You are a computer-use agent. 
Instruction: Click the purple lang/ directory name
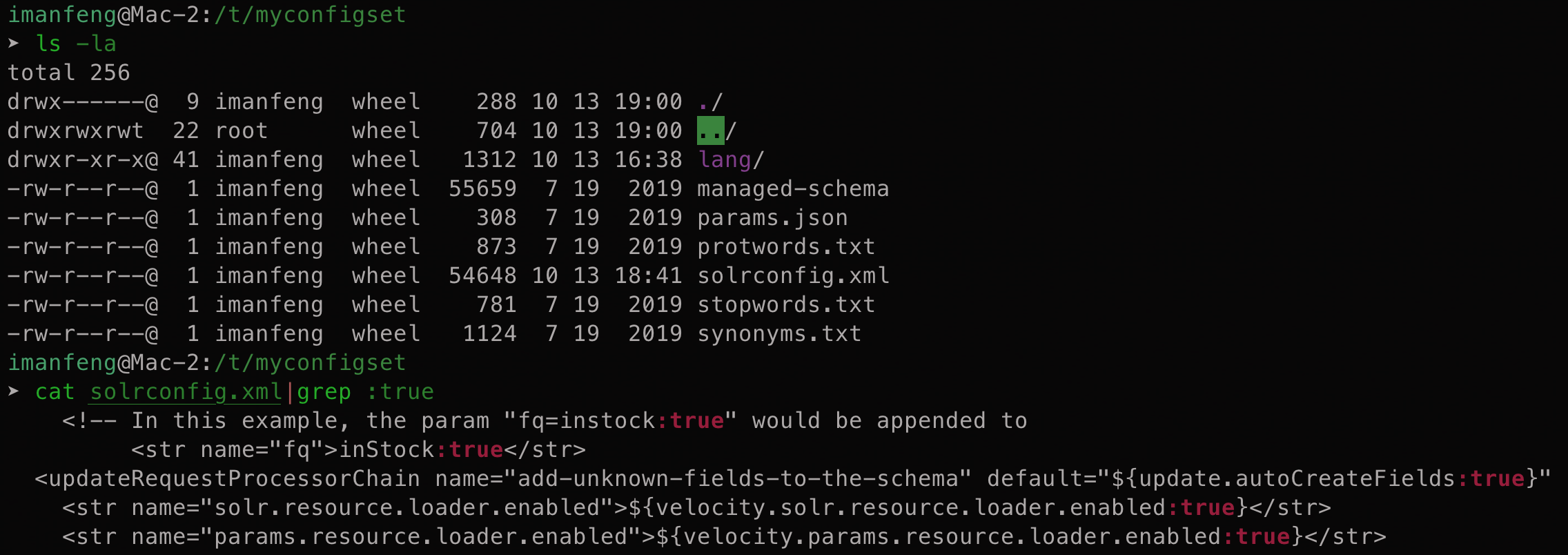(724, 159)
